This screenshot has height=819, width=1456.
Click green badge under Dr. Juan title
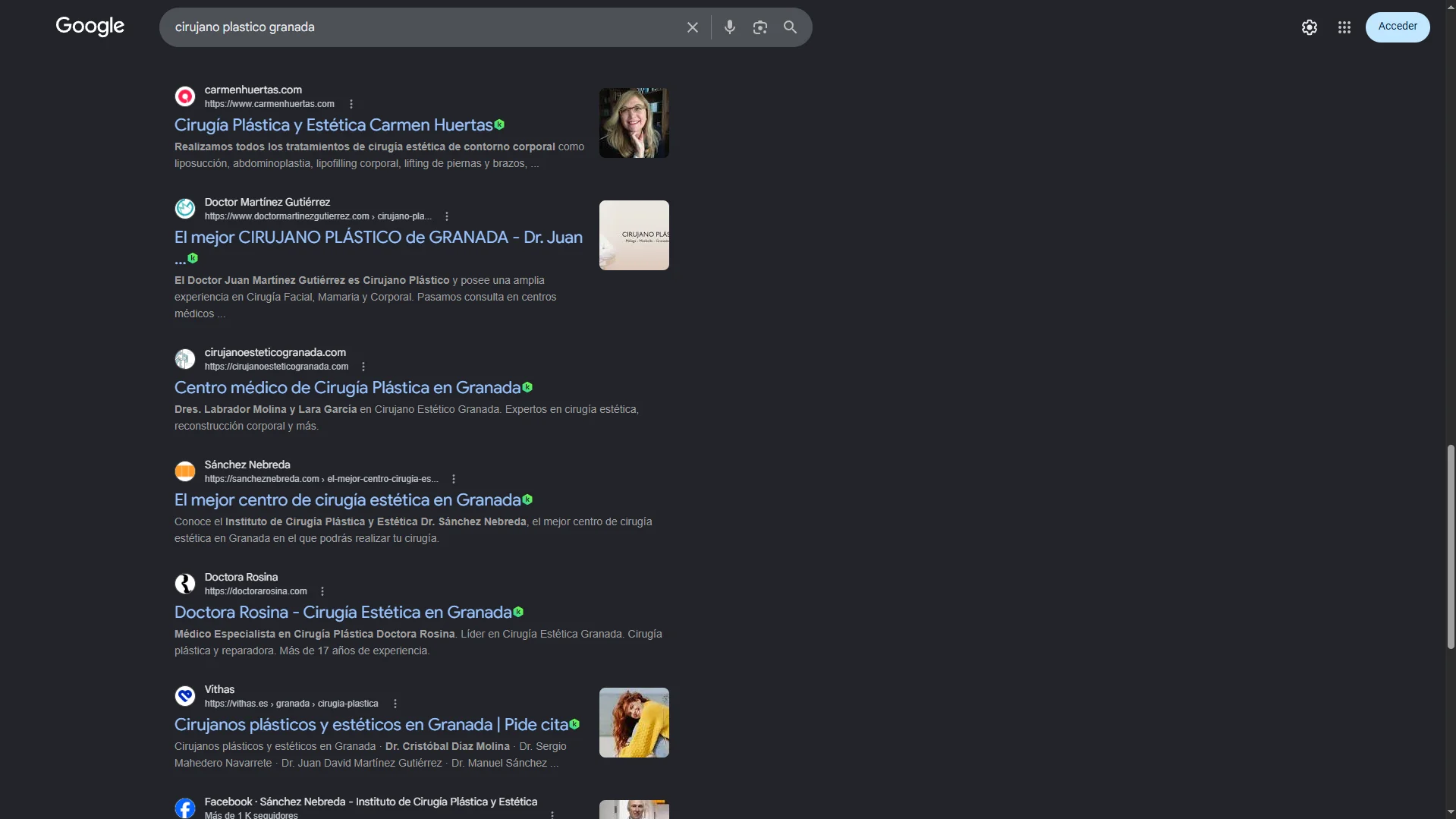coord(193,258)
